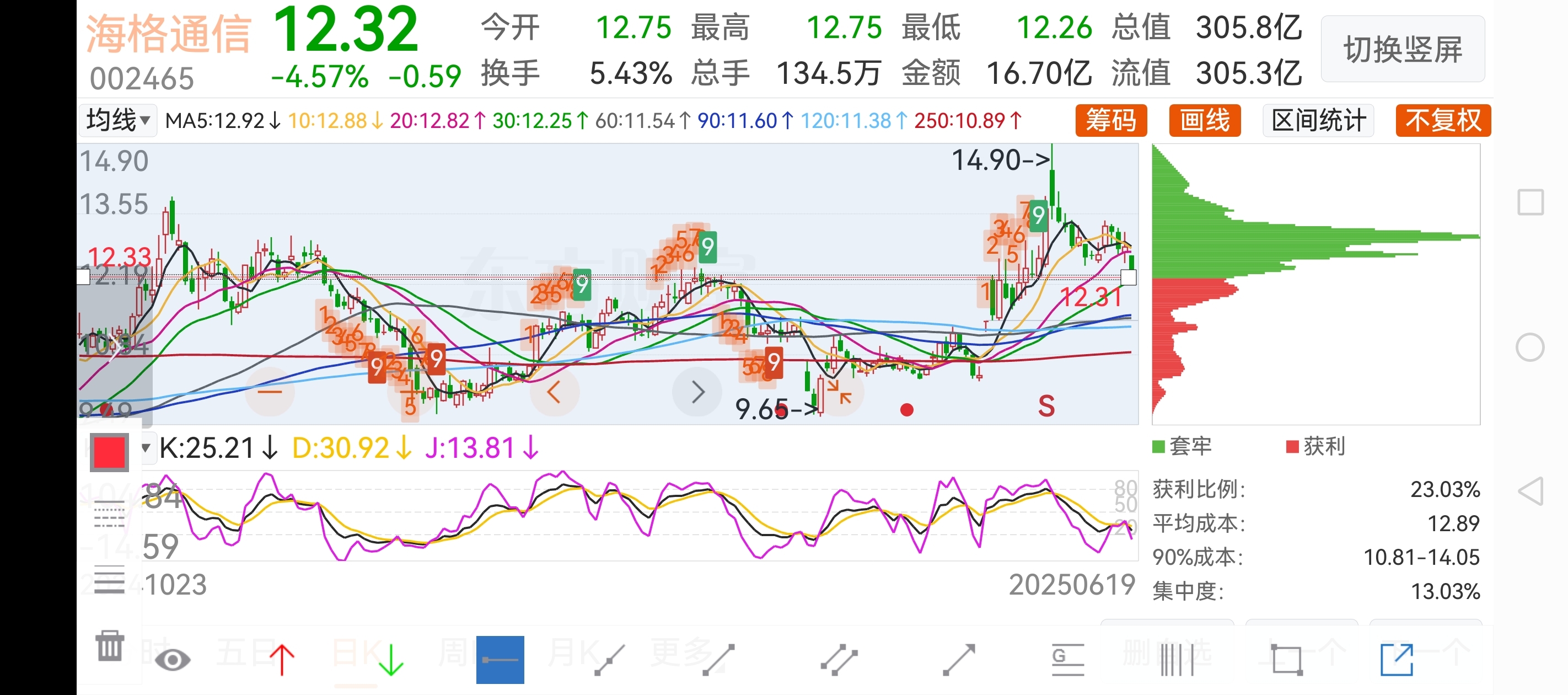The width and height of the screenshot is (1568, 695).
Task: Tap the 9.65 low price label on chart
Action: point(777,409)
